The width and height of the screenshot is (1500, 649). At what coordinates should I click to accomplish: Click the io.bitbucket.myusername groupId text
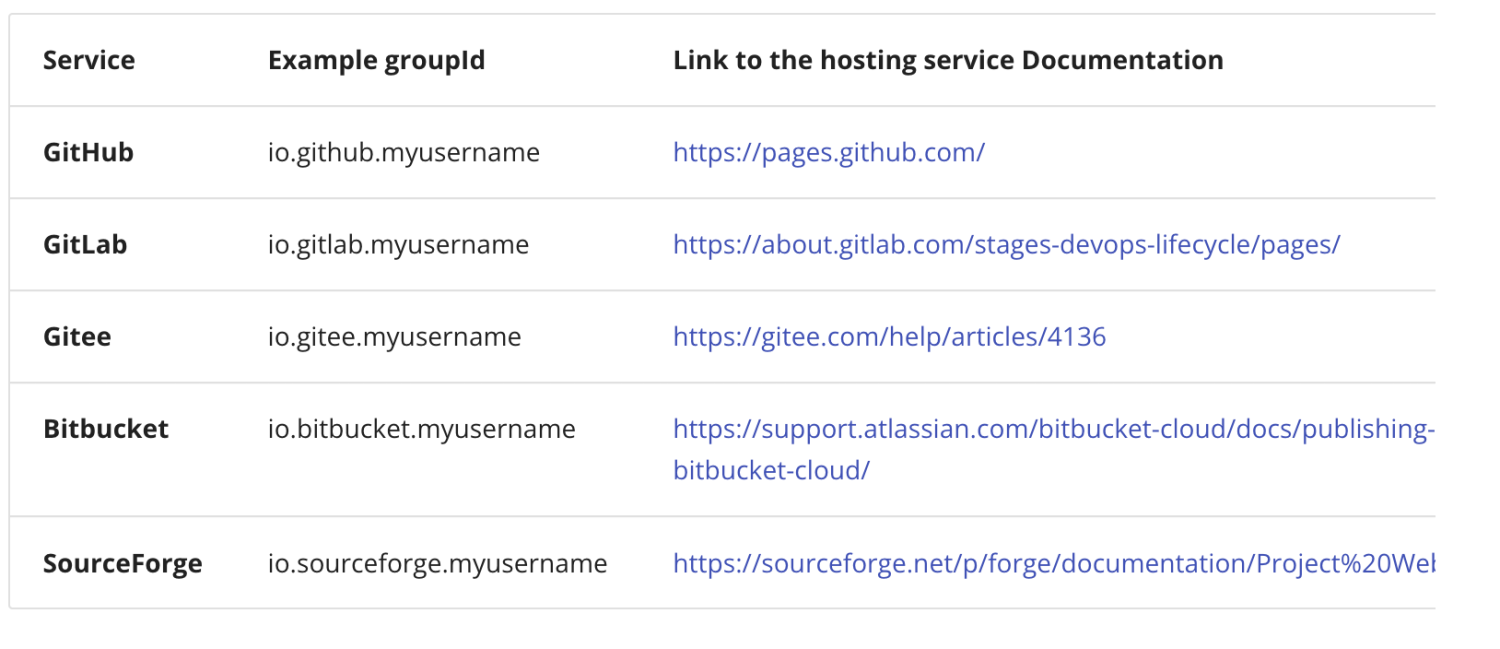pyautogui.click(x=422, y=430)
